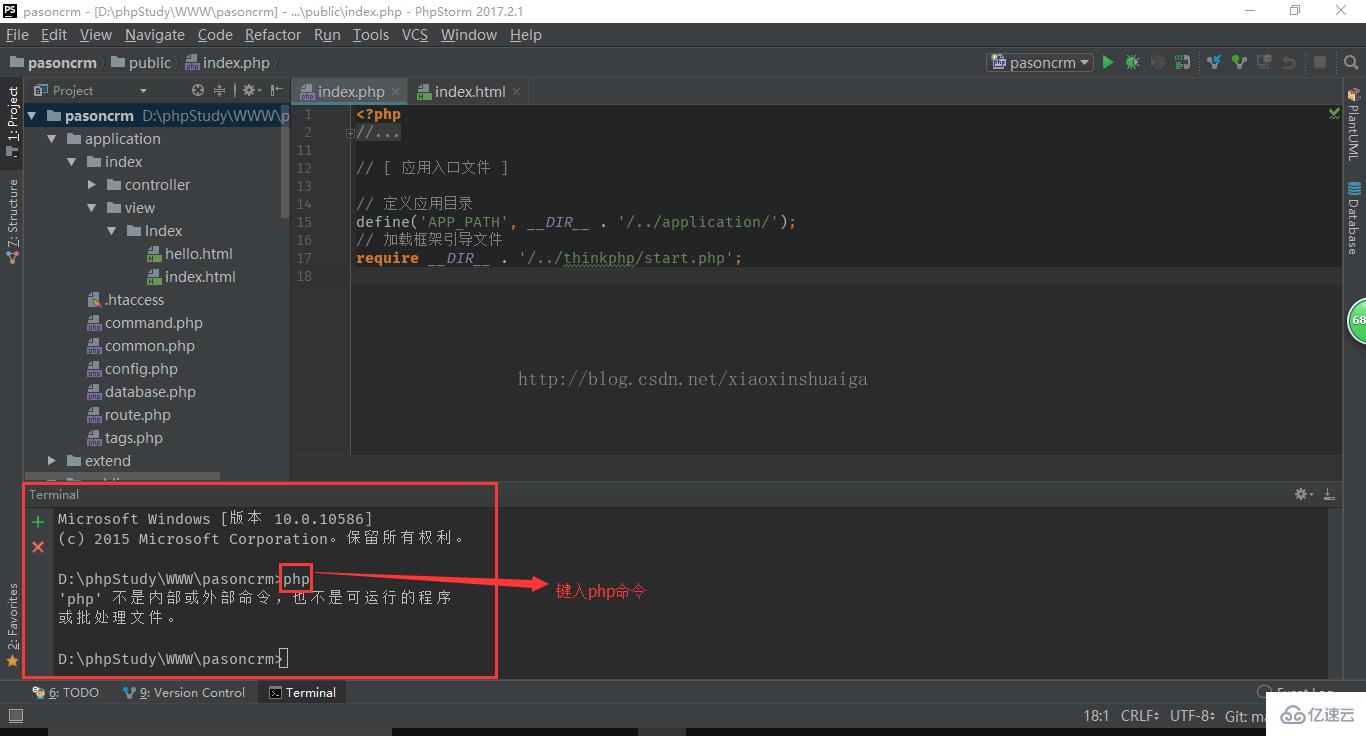Image resolution: width=1366 pixels, height=736 pixels.
Task: Expand the controller folder
Action: point(92,185)
